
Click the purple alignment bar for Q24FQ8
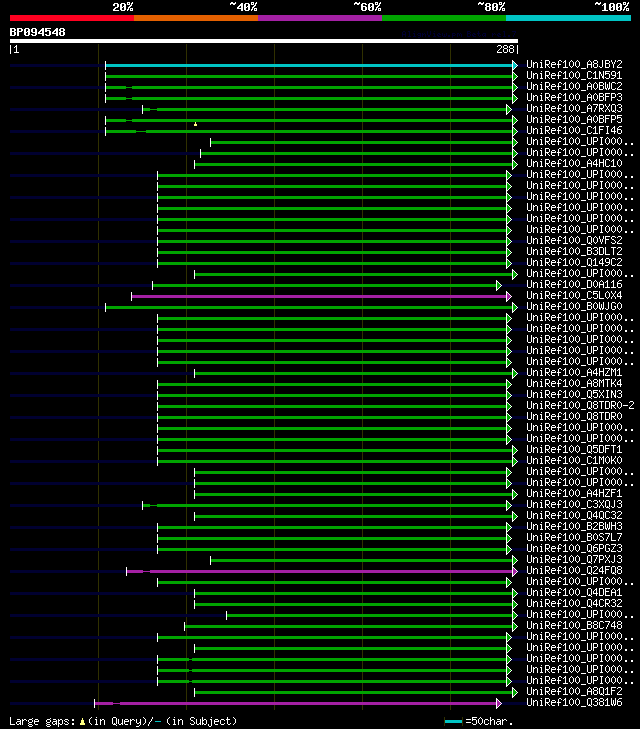tap(319, 571)
